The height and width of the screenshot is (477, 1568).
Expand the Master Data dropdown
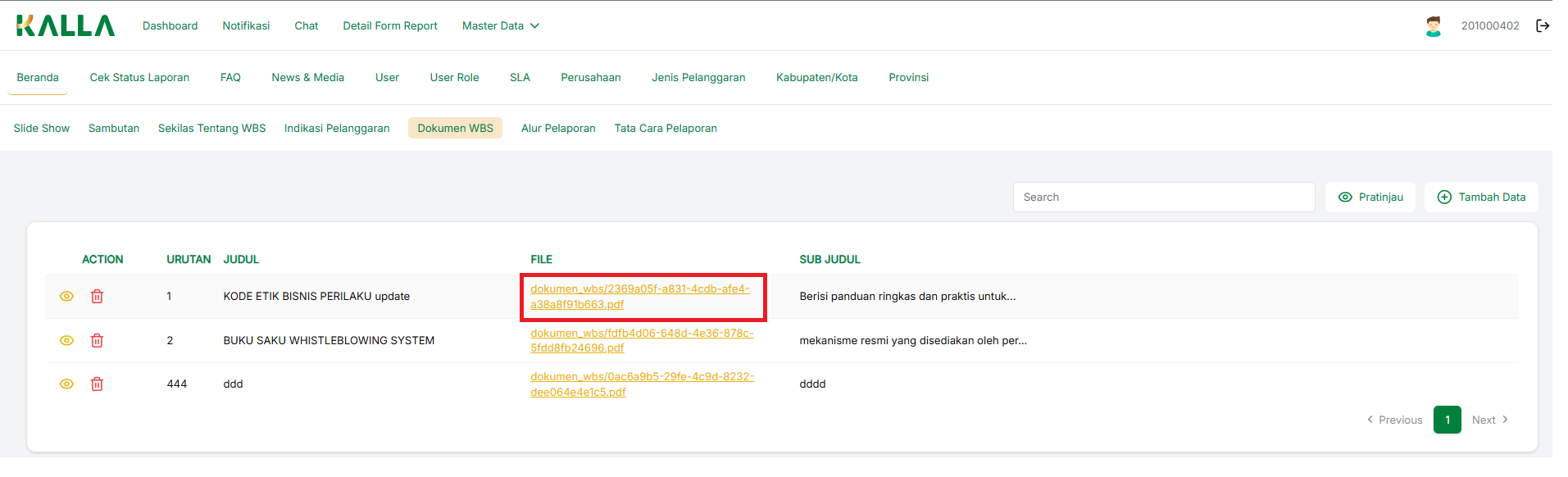pyautogui.click(x=500, y=26)
